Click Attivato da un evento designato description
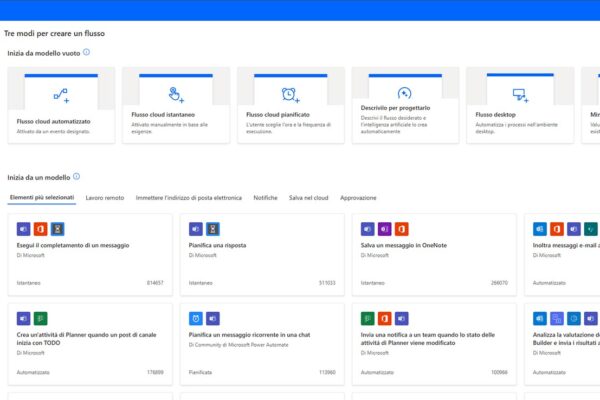600x400 pixels. coord(53,131)
